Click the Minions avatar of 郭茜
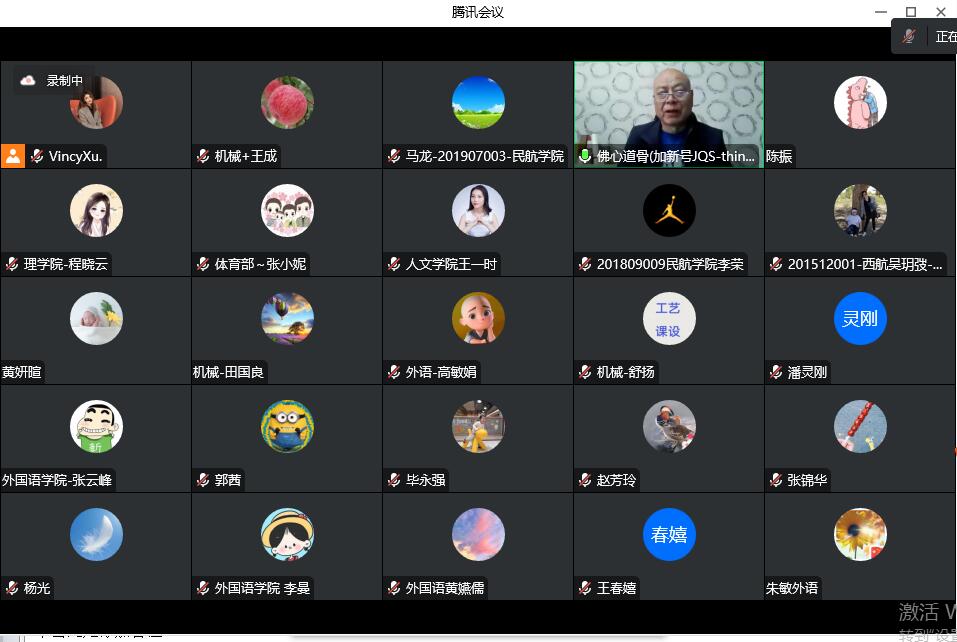 tap(287, 426)
